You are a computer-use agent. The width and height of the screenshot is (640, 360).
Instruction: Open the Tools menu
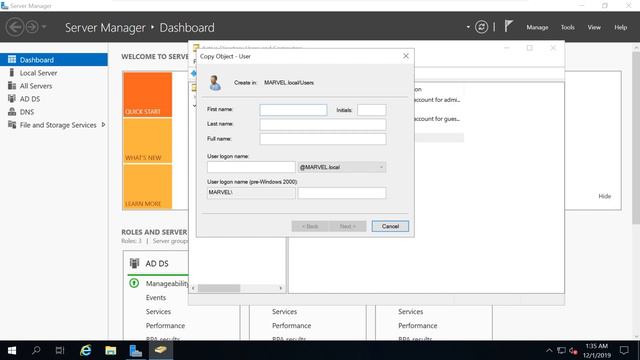[x=567, y=27]
